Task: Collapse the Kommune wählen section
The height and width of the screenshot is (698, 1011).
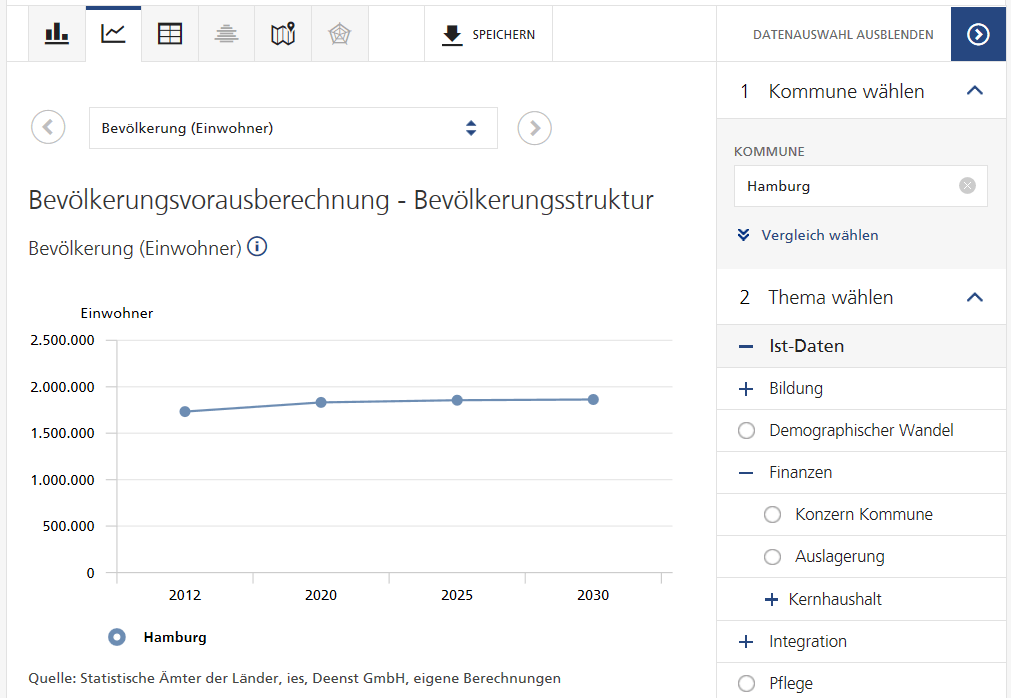Action: [975, 91]
